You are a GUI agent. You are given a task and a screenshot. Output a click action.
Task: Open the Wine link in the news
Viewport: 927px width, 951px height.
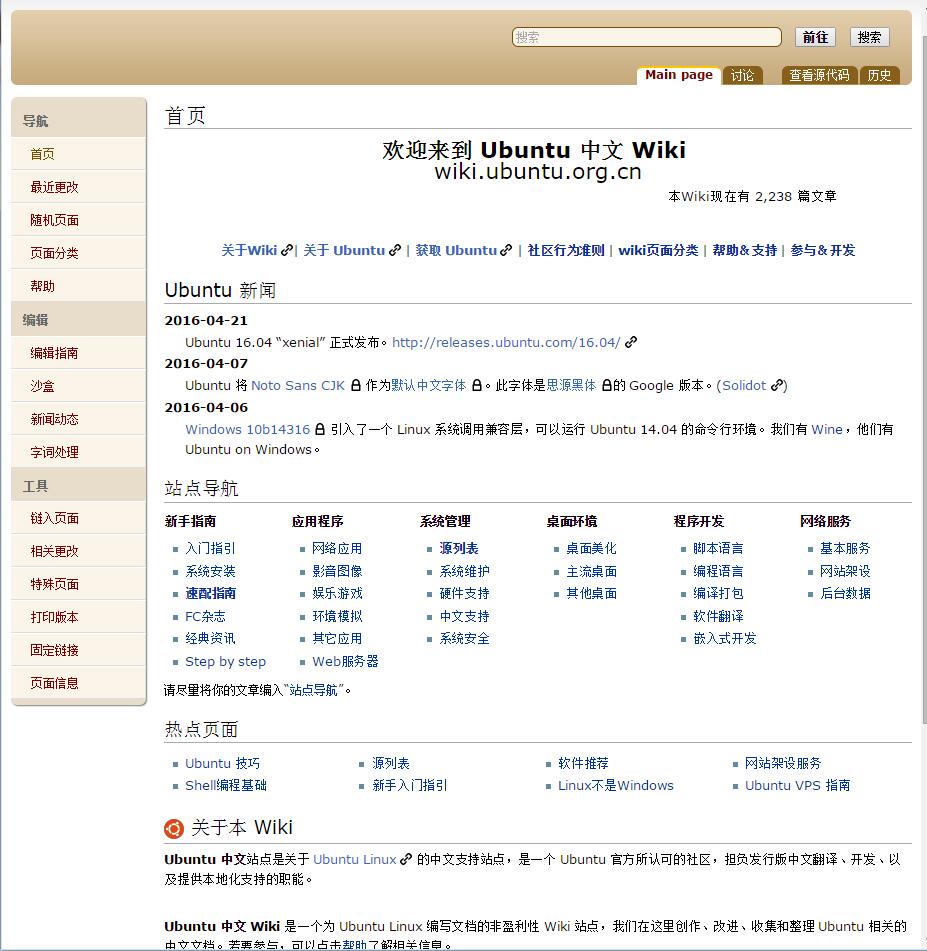pos(827,429)
